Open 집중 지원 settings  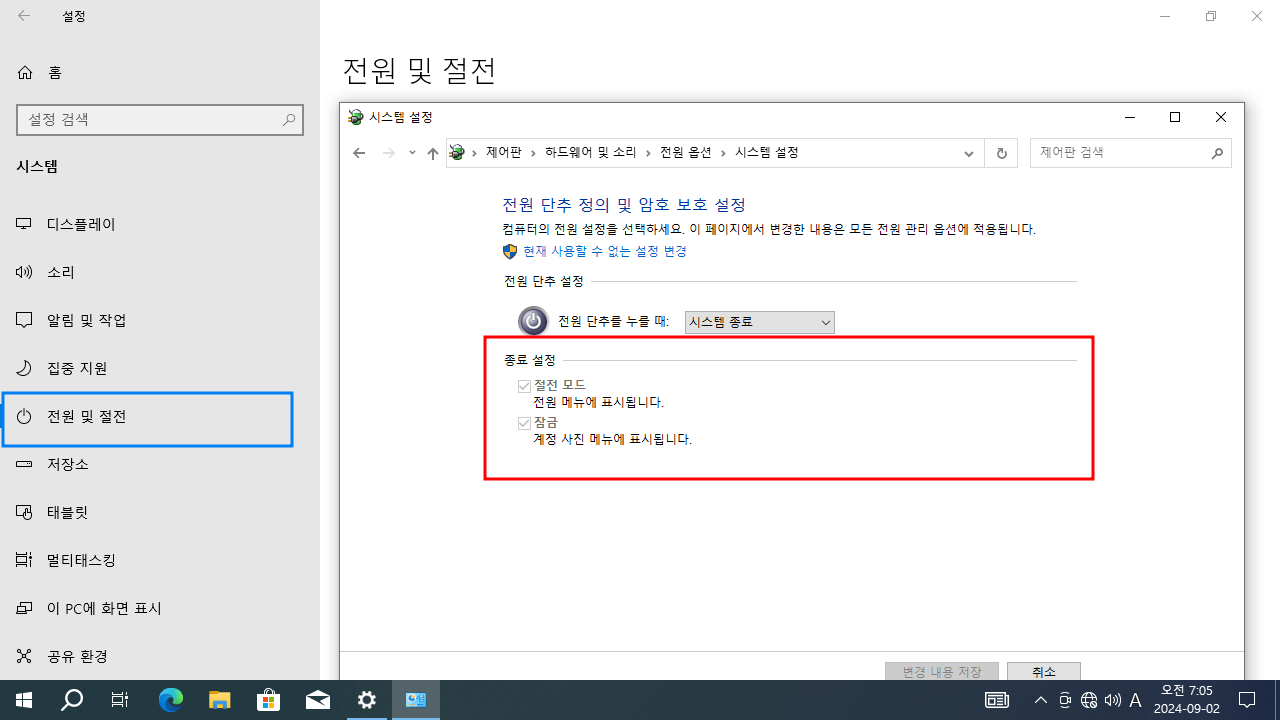[x=160, y=368]
